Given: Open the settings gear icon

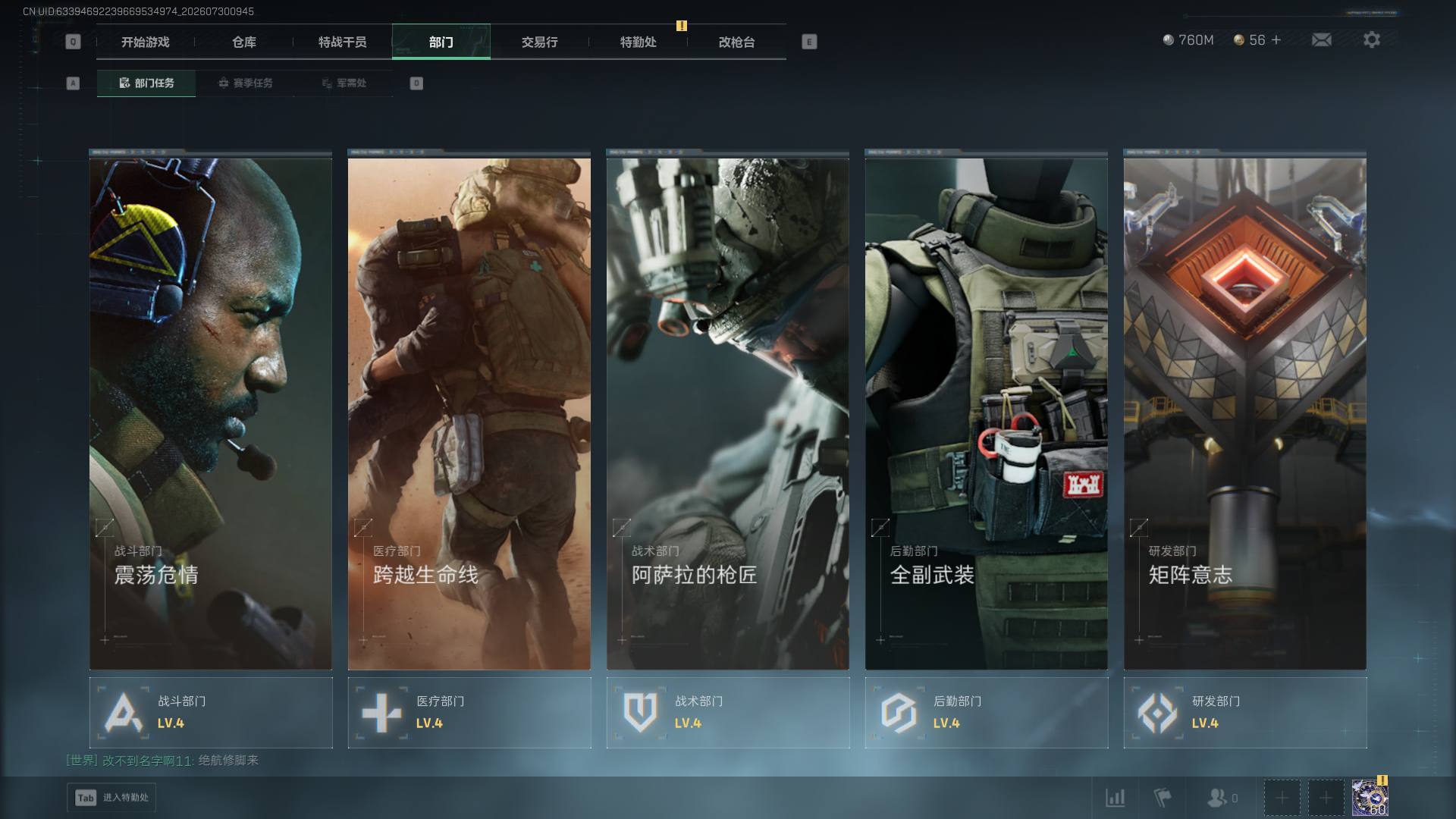Looking at the screenshot, I should click(1371, 39).
